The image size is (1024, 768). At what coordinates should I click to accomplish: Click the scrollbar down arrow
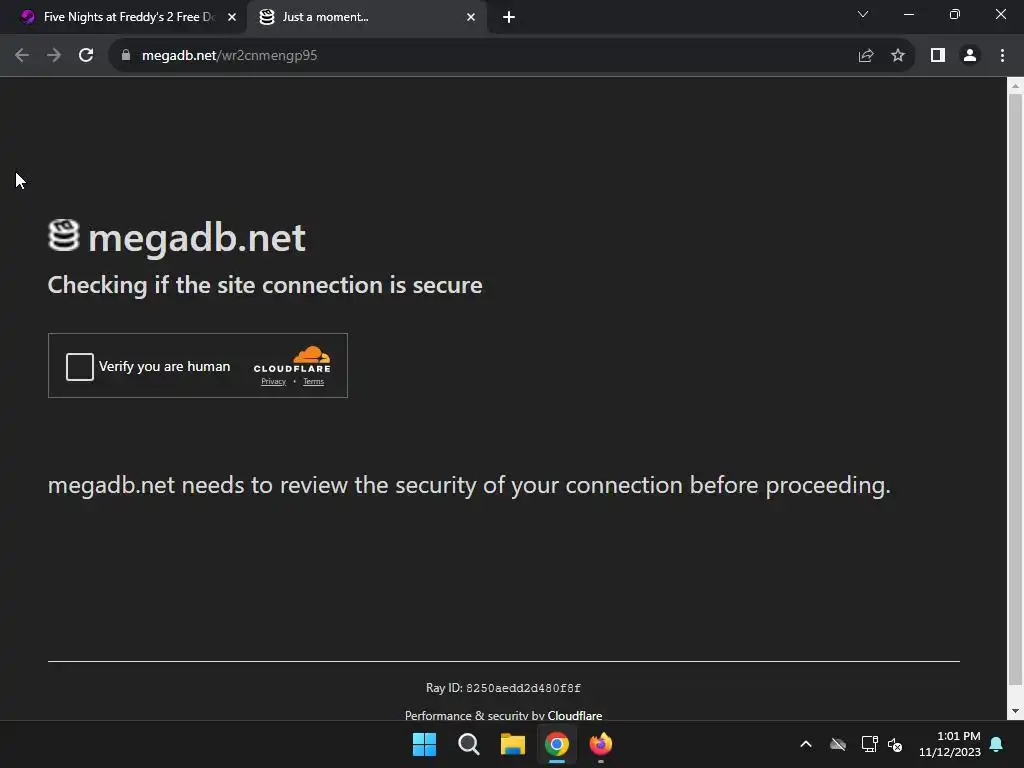(x=1015, y=711)
